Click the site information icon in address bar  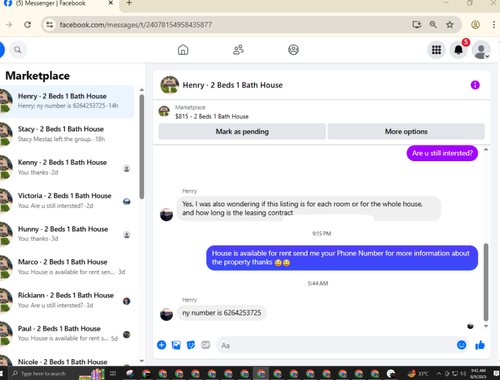[x=50, y=25]
